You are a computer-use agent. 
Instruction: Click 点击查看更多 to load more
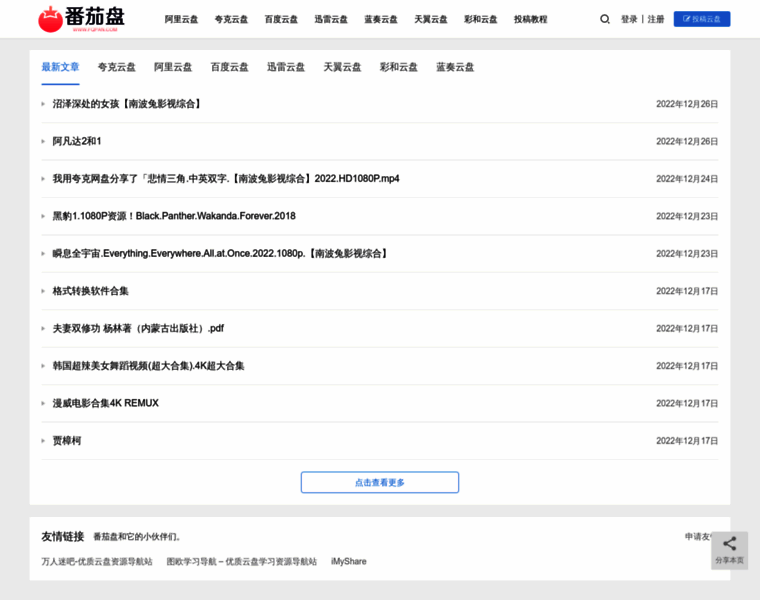[379, 482]
